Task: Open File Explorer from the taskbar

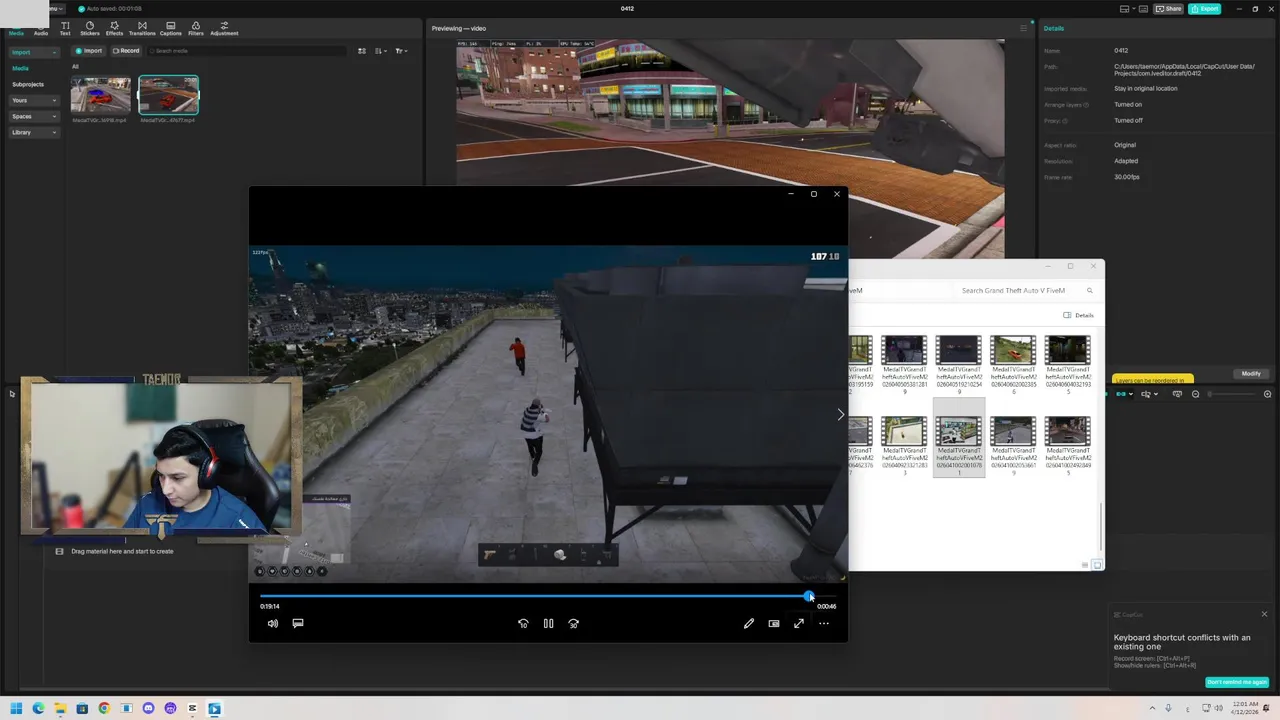Action: (60, 709)
